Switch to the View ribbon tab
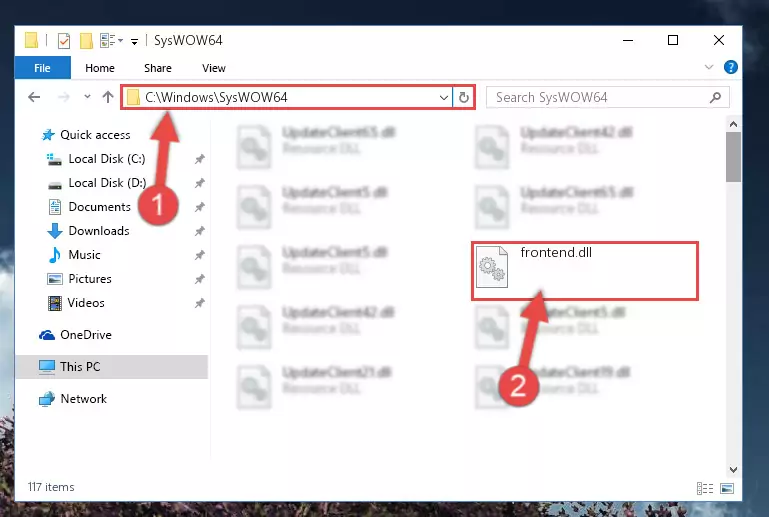This screenshot has width=769, height=517. [214, 68]
